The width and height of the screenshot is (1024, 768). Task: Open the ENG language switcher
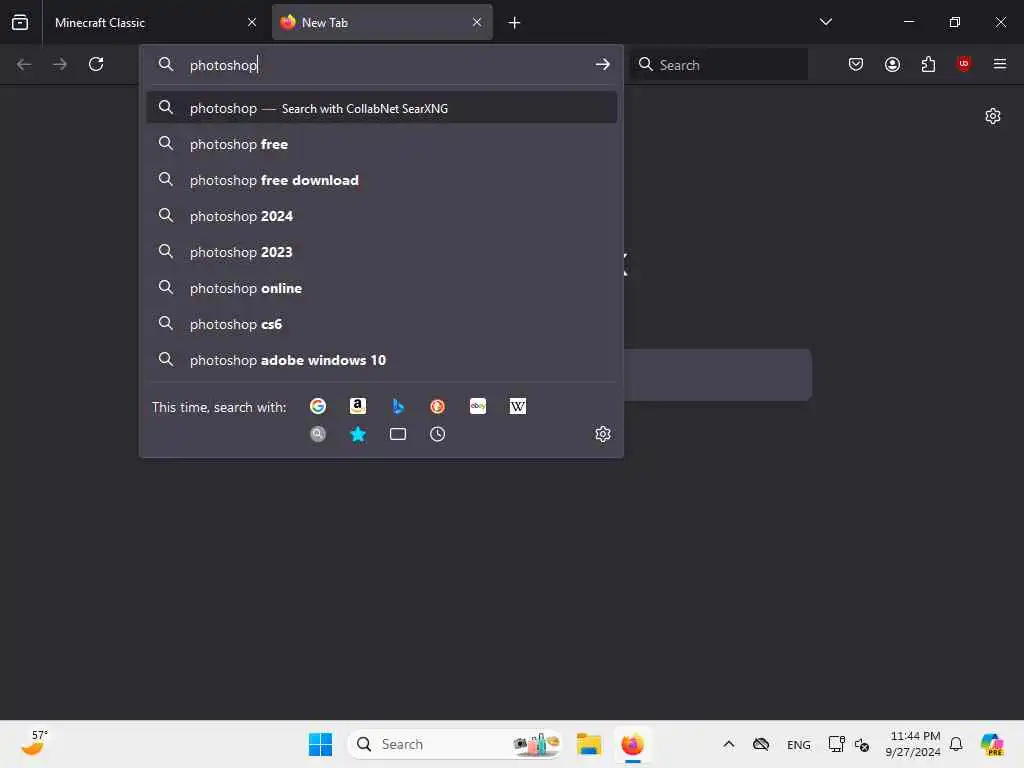coord(798,744)
